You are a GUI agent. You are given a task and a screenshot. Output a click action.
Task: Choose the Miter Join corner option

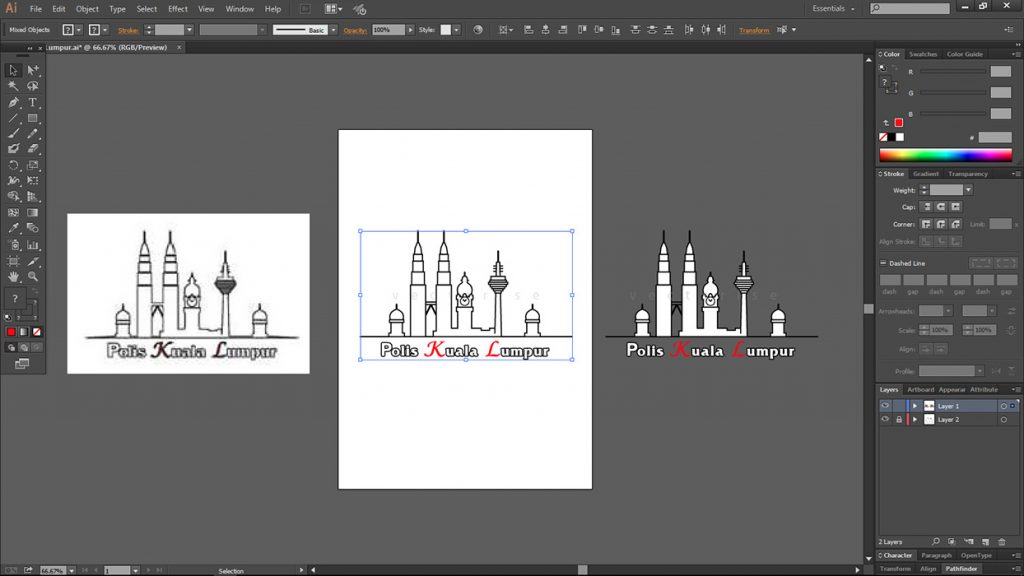(x=926, y=224)
